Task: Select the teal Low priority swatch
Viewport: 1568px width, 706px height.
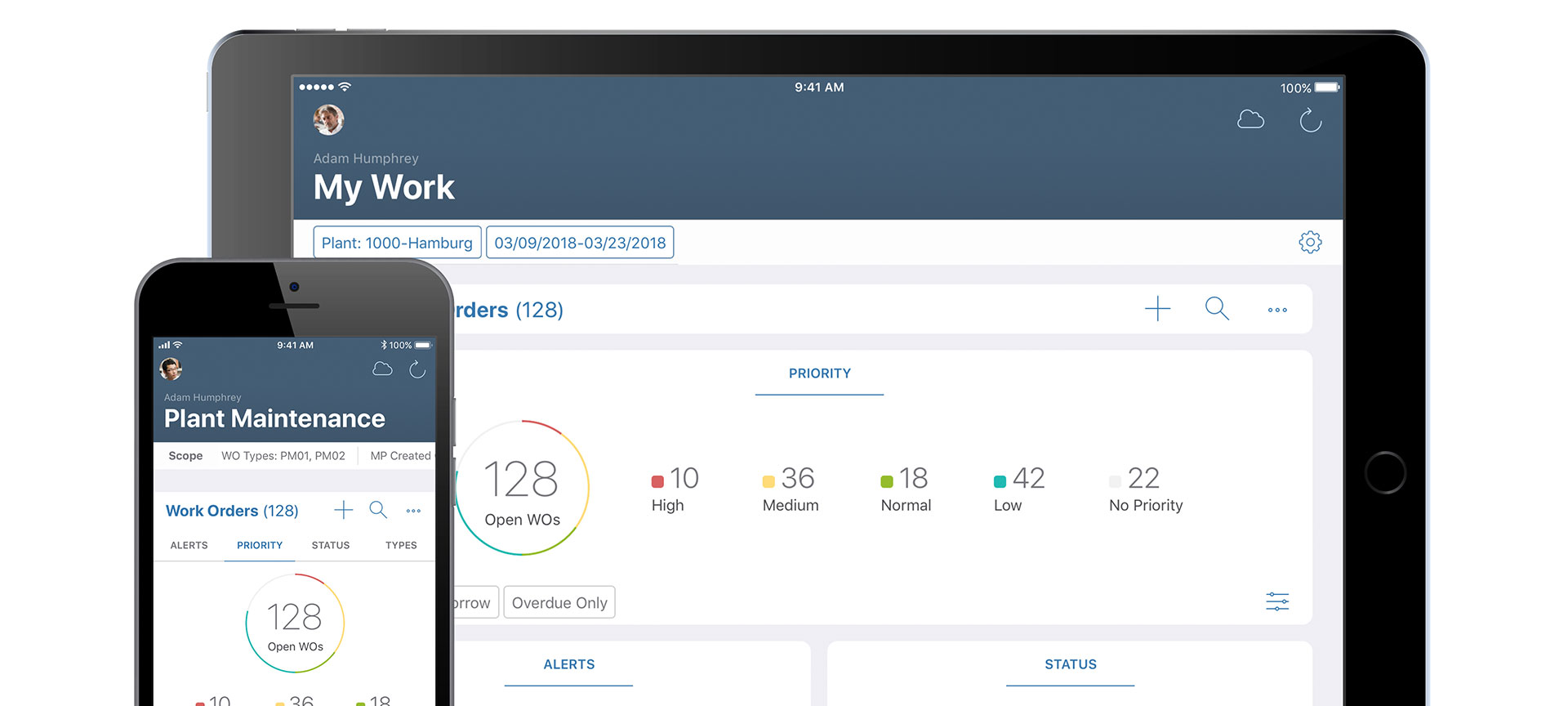Action: (1000, 481)
